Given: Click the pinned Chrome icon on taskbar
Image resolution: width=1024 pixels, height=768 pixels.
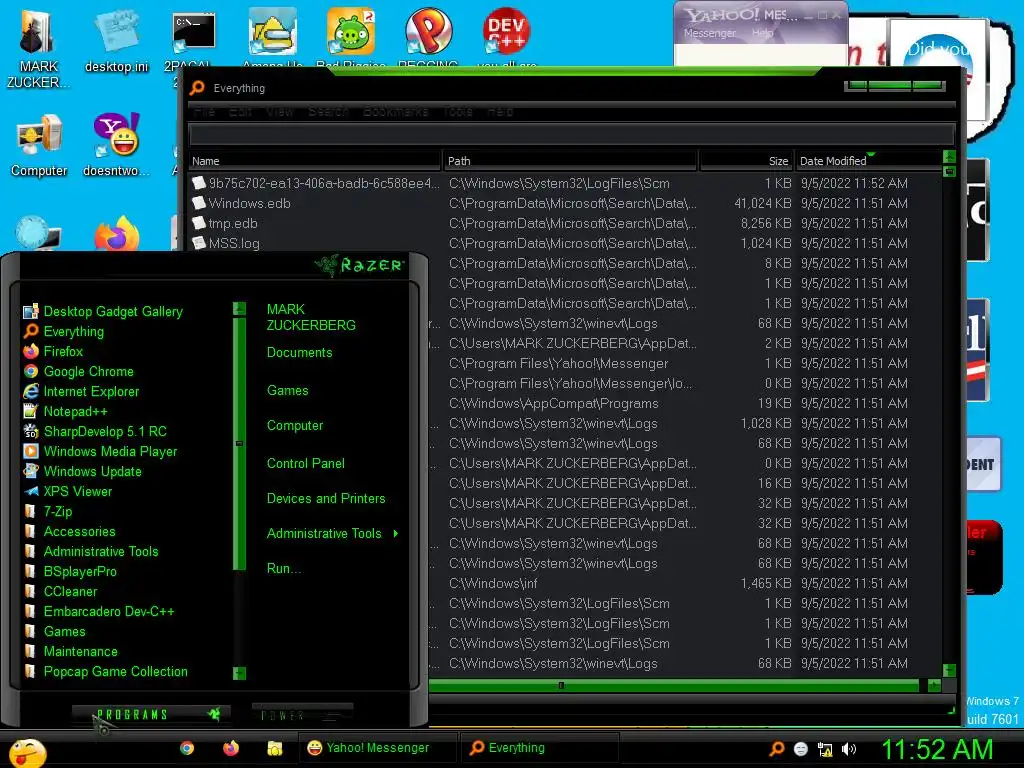Looking at the screenshot, I should tap(187, 748).
